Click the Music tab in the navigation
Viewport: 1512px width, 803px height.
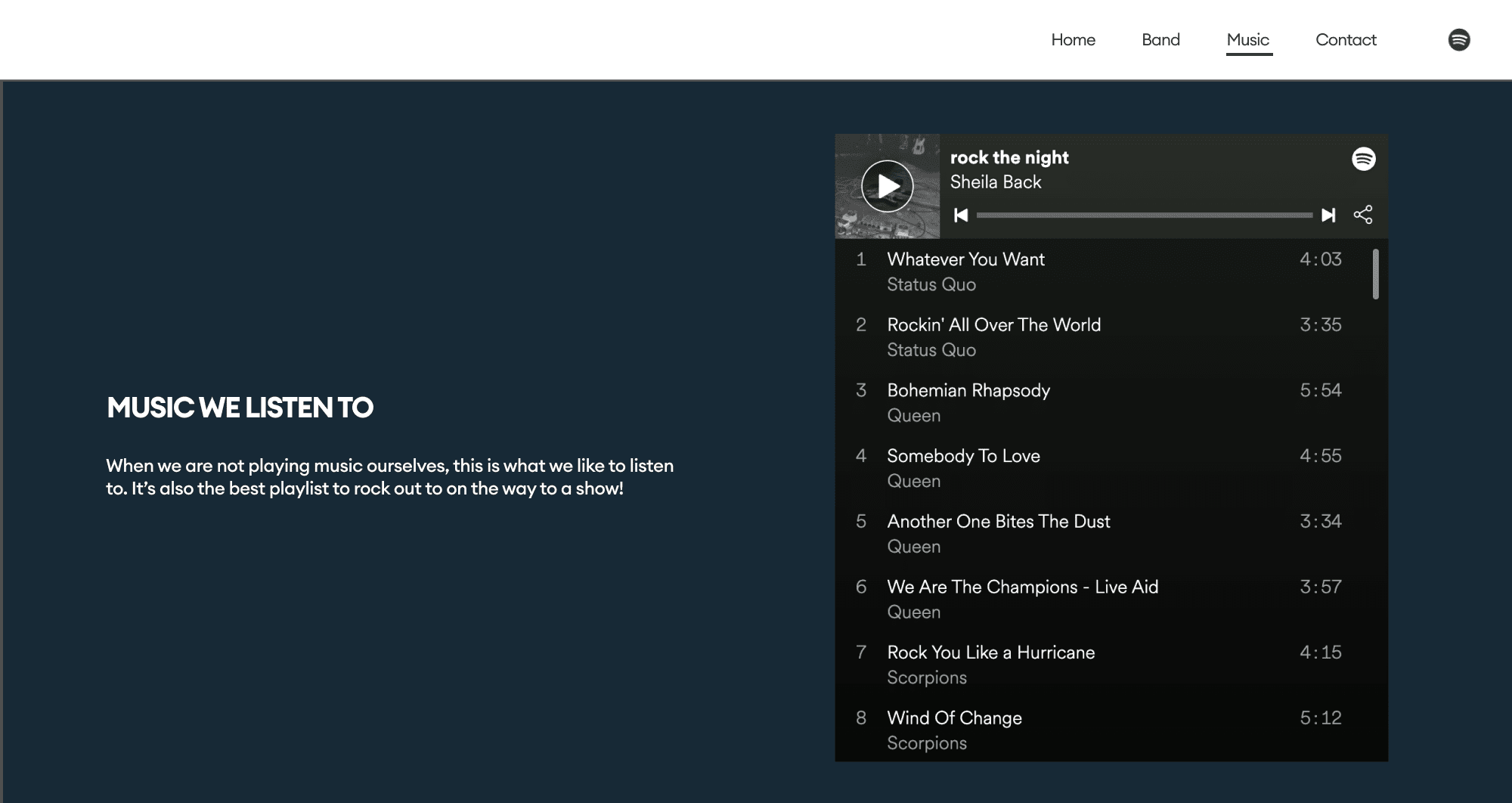1248,39
